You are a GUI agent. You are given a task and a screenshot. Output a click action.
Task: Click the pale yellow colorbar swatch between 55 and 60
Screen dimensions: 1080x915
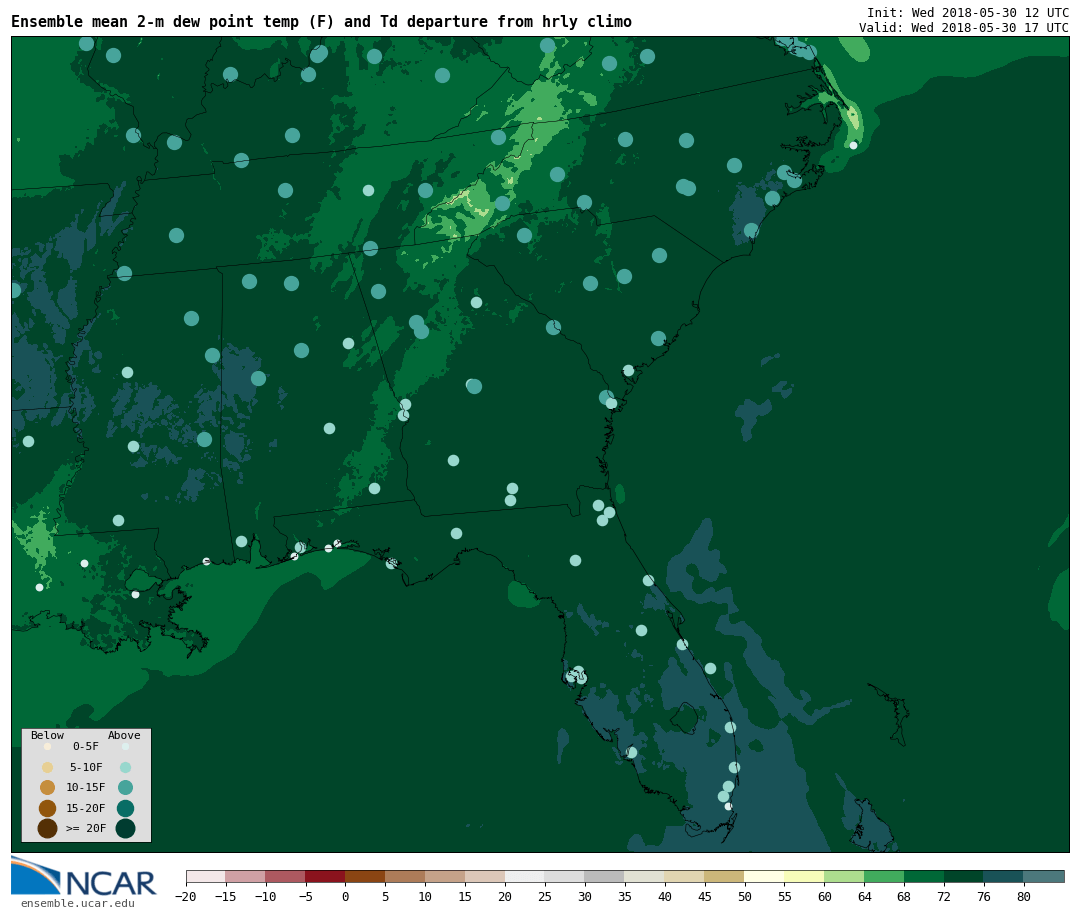(804, 876)
